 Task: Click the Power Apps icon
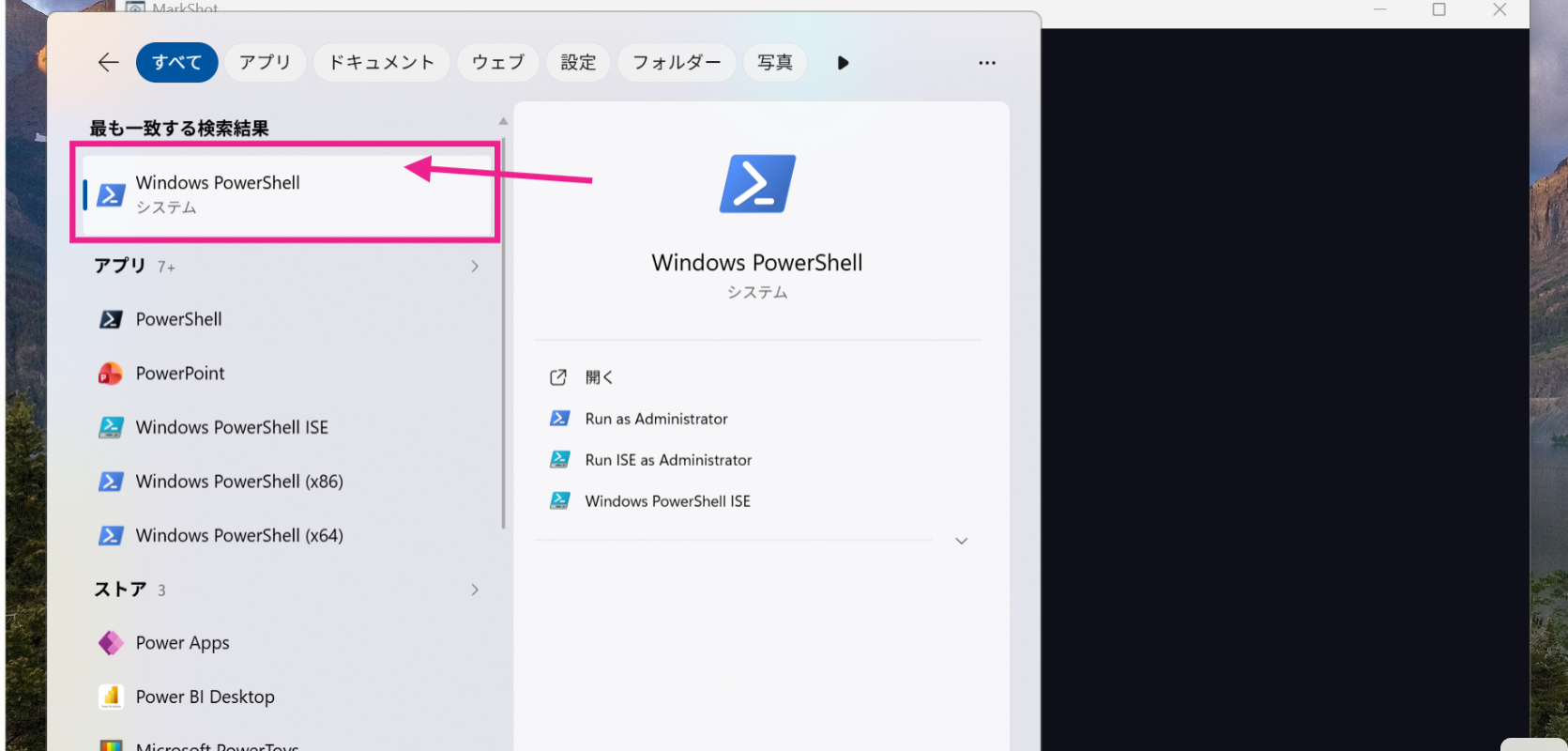111,643
